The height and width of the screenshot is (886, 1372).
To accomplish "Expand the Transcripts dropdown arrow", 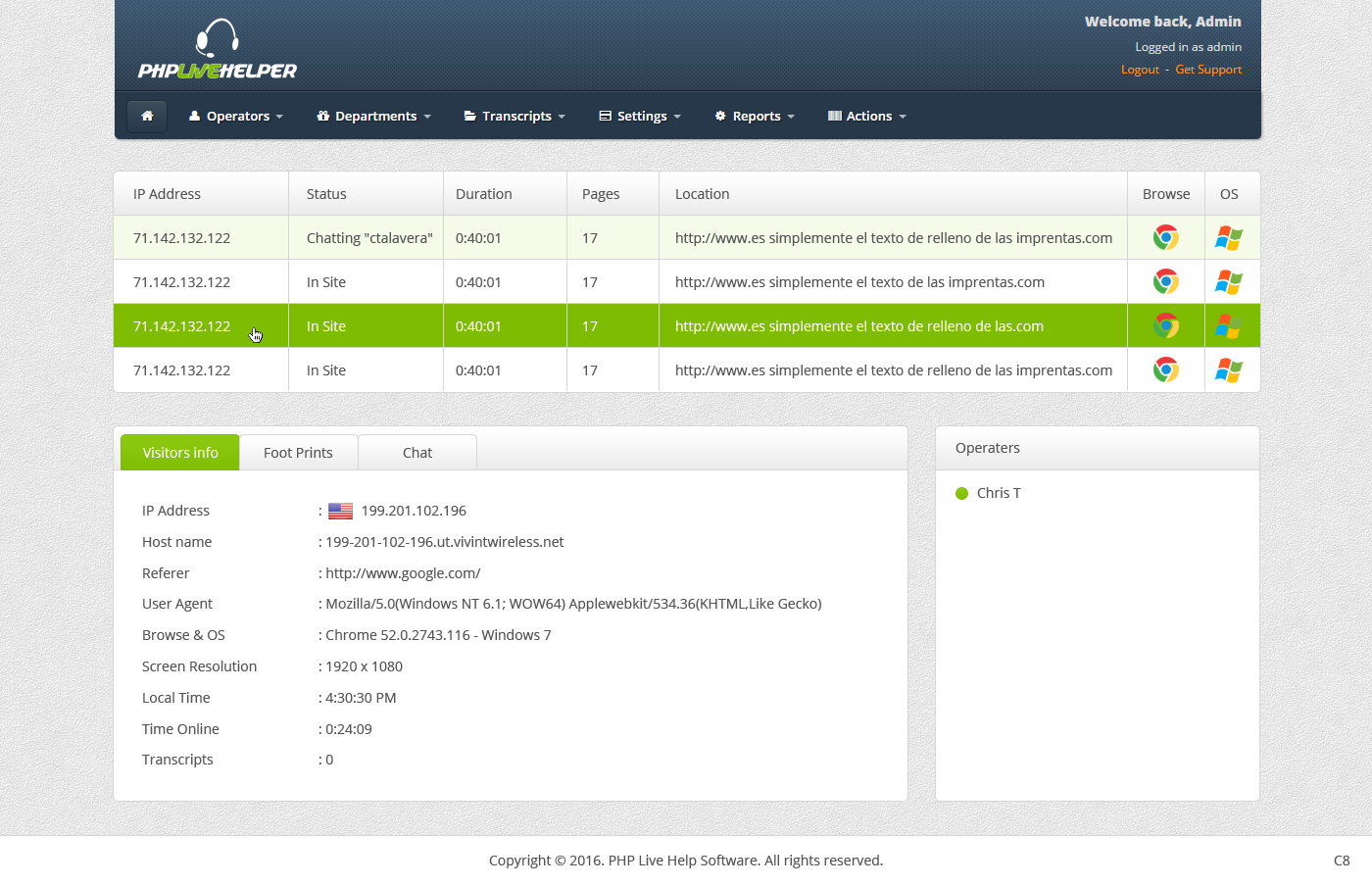I will click(562, 117).
